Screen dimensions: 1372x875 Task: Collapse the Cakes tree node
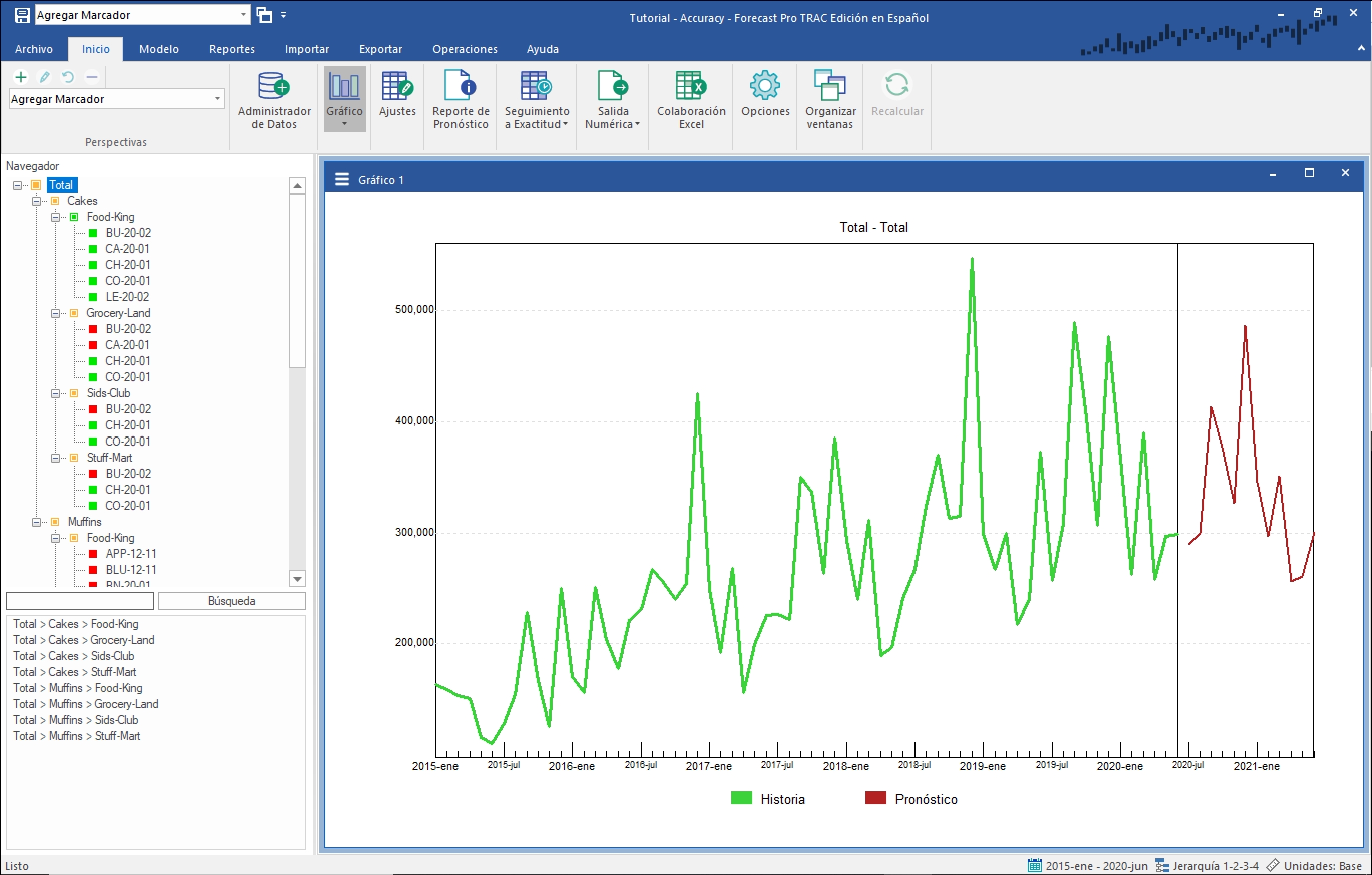(x=36, y=201)
